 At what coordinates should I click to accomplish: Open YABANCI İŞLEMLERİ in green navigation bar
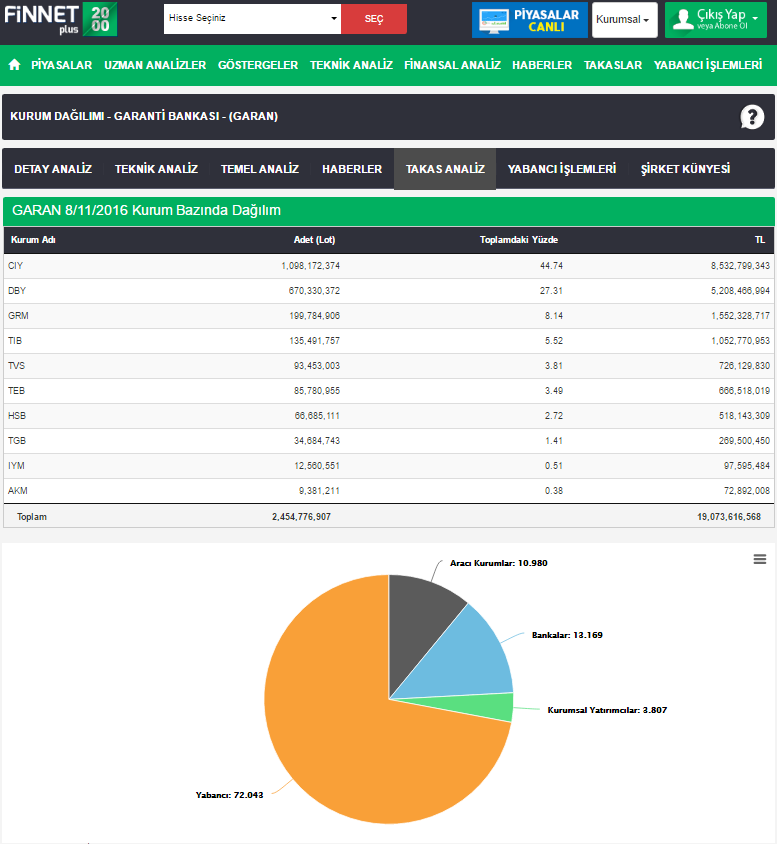pos(708,65)
